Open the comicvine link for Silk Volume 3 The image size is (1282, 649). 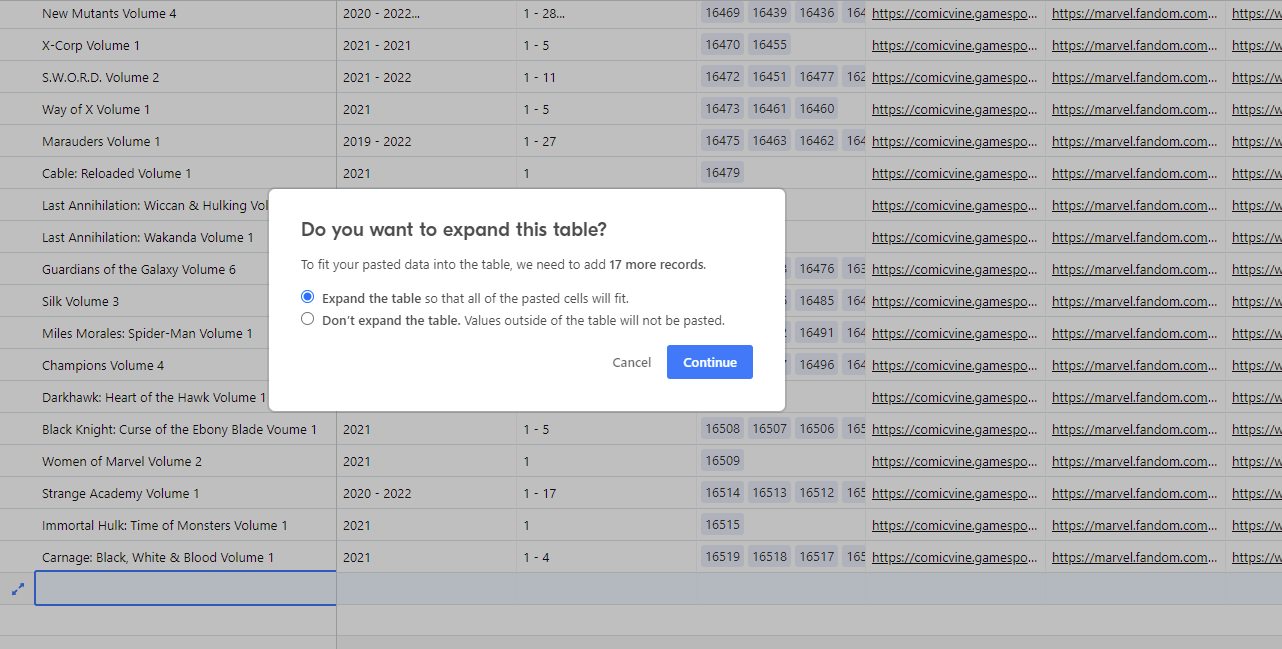953,300
